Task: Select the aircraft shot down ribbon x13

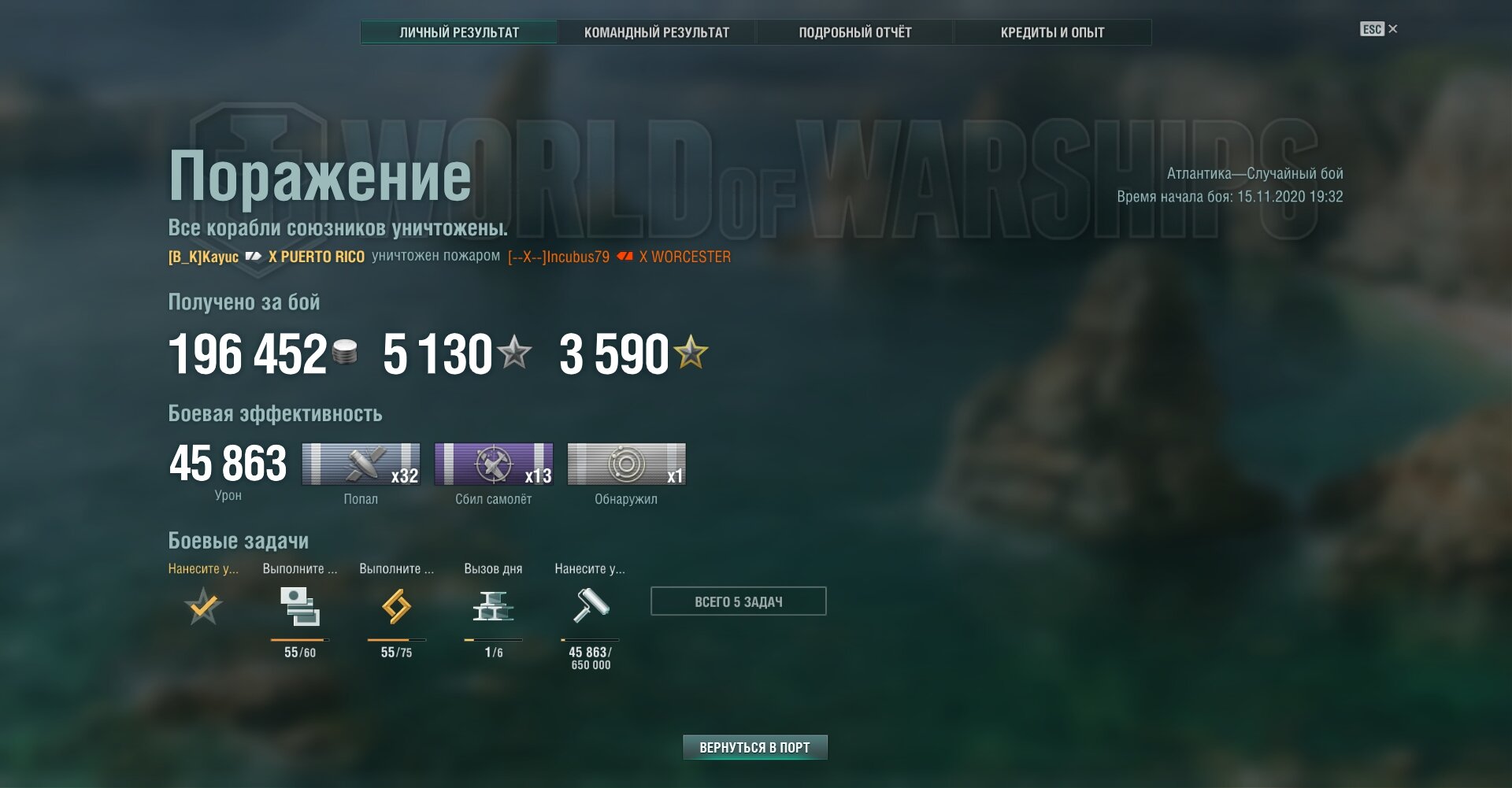Action: point(494,464)
